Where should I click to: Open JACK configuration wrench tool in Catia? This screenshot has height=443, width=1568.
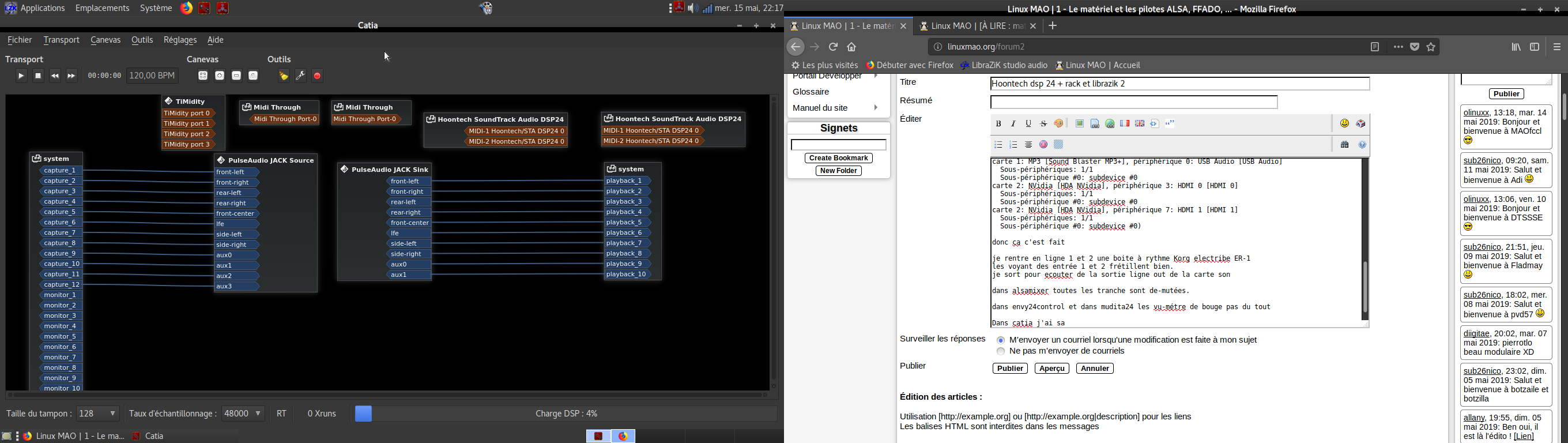pos(301,76)
